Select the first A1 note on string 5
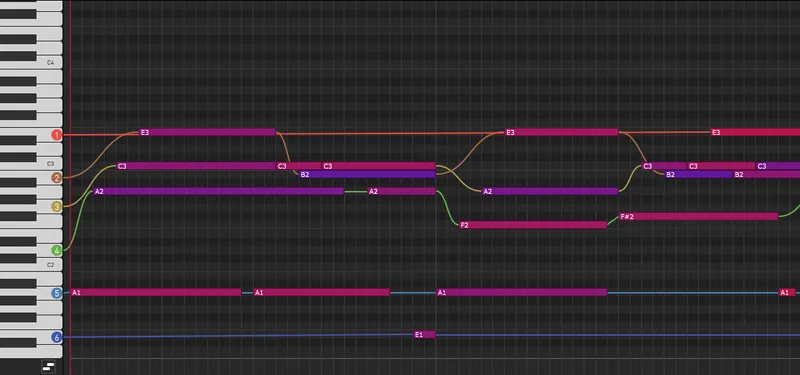The height and width of the screenshot is (375, 800). tap(156, 292)
